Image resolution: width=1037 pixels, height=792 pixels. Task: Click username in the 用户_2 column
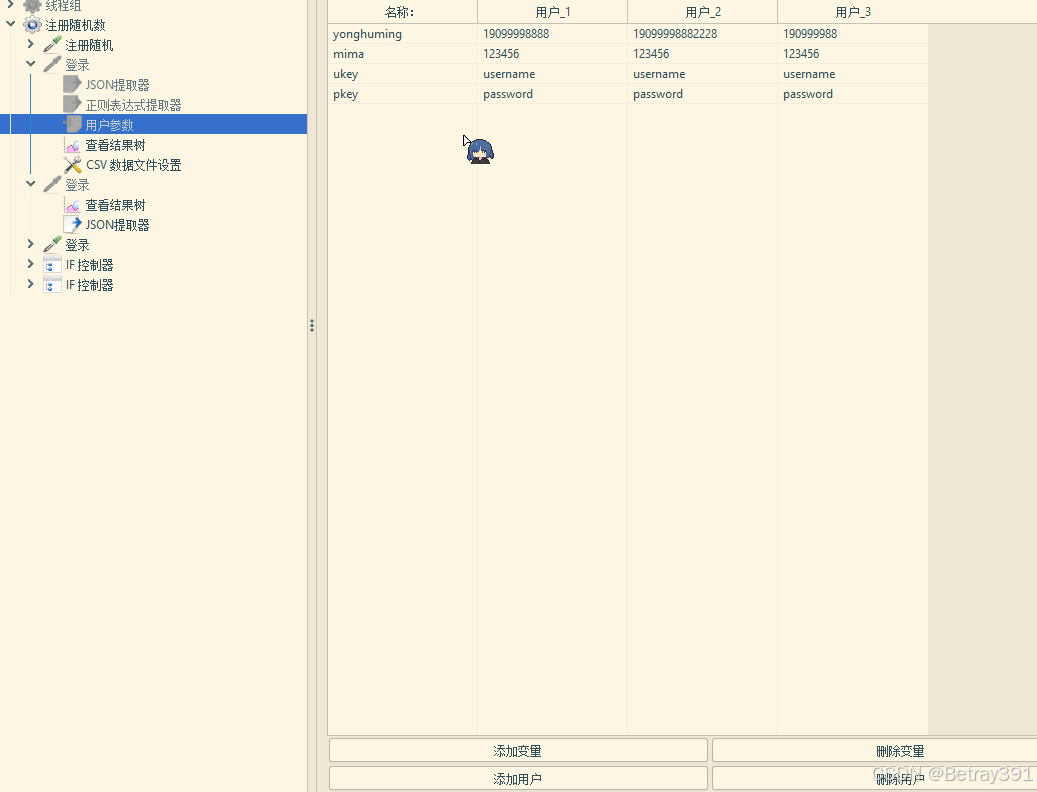pyautogui.click(x=702, y=74)
